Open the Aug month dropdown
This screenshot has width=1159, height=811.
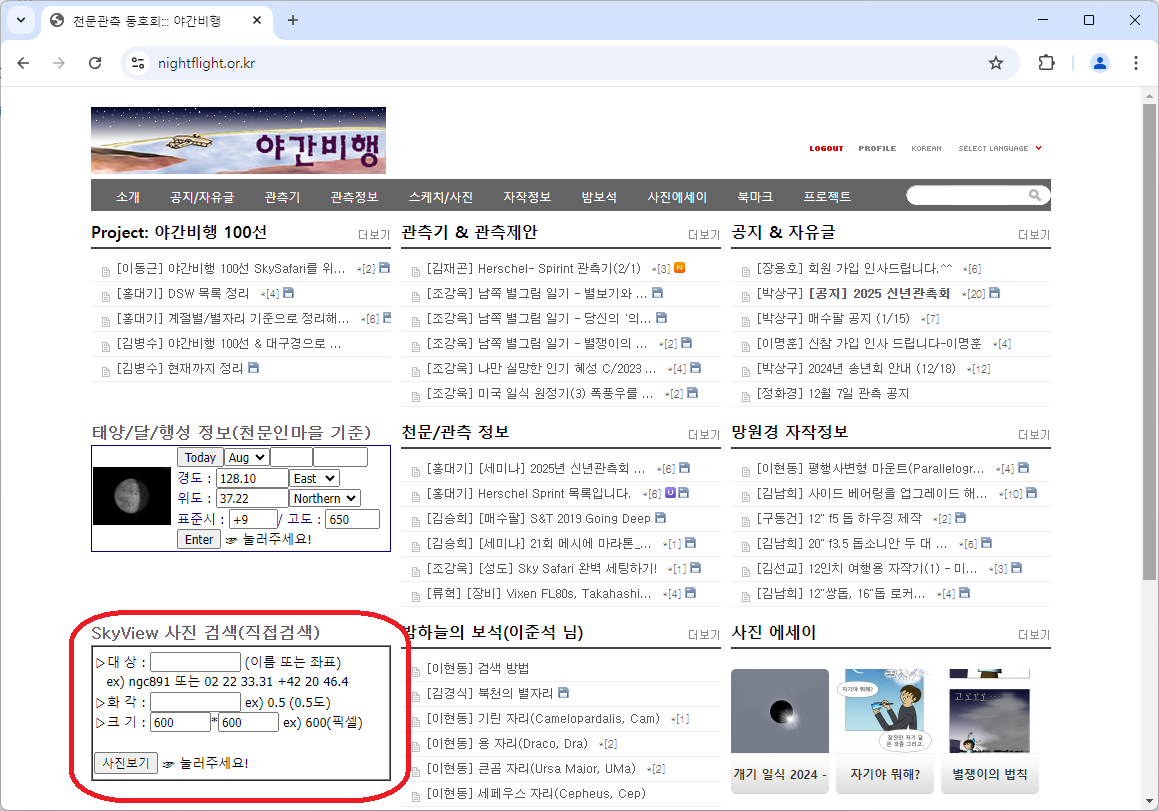pos(246,457)
